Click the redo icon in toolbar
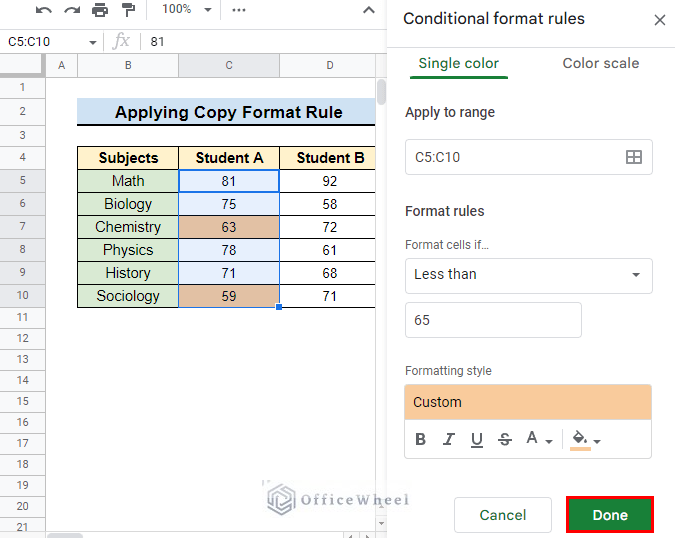 coord(71,10)
